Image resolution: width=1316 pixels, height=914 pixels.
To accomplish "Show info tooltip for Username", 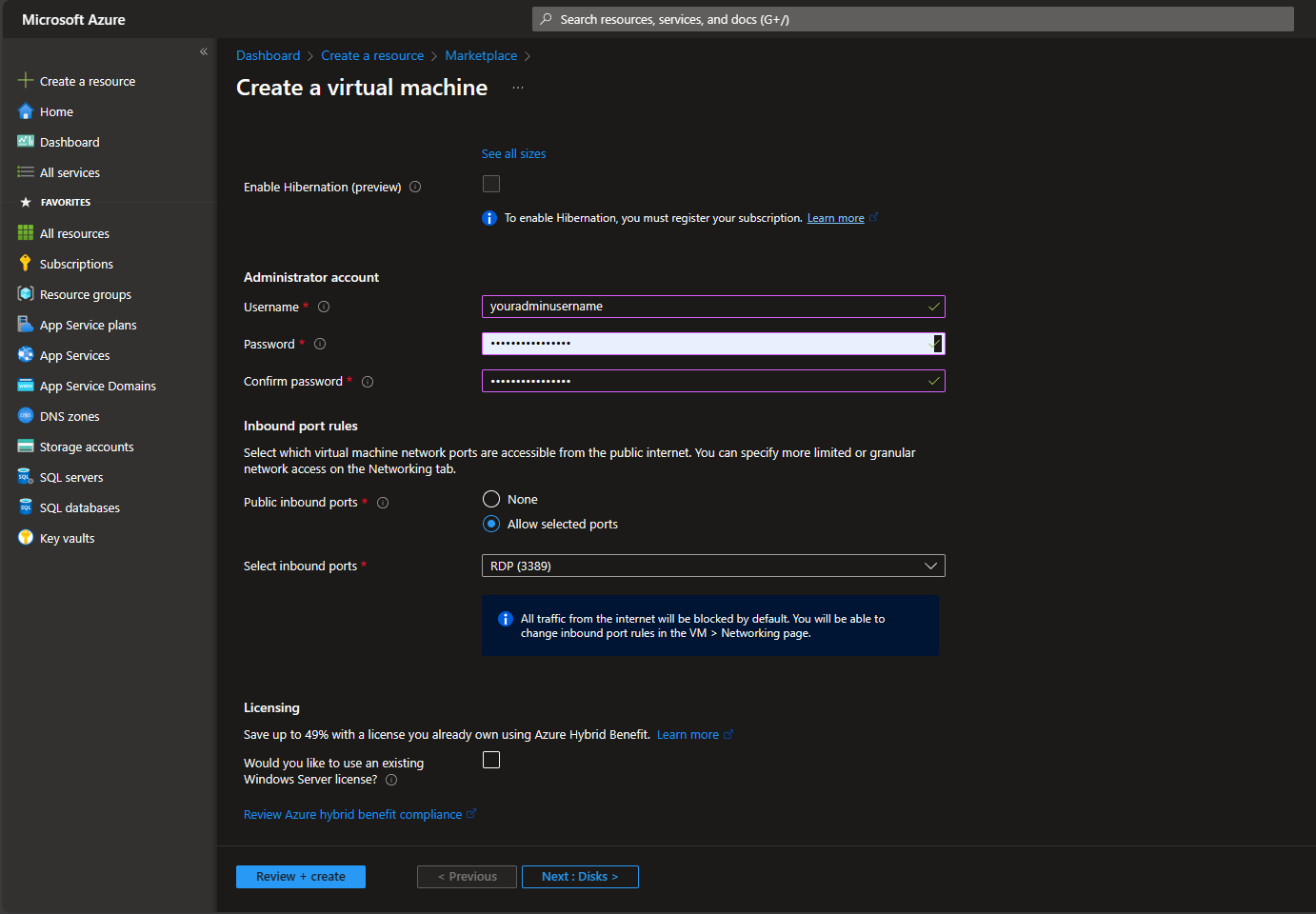I will 324,307.
